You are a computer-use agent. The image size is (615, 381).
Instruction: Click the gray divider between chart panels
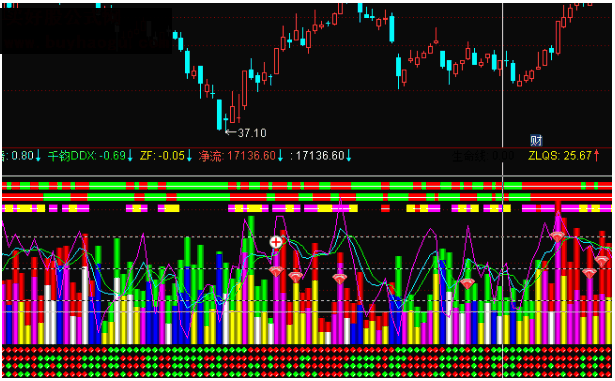[x=307, y=176]
